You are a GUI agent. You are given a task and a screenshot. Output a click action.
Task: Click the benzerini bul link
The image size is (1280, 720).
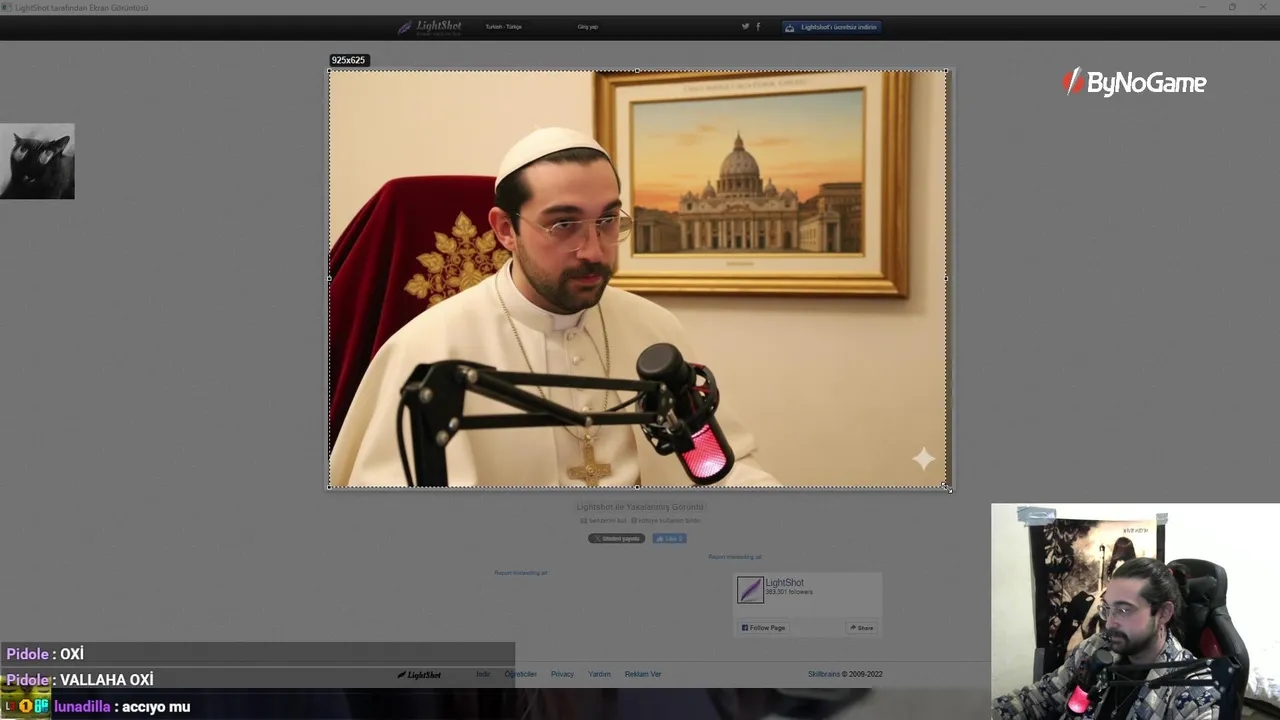click(x=604, y=520)
